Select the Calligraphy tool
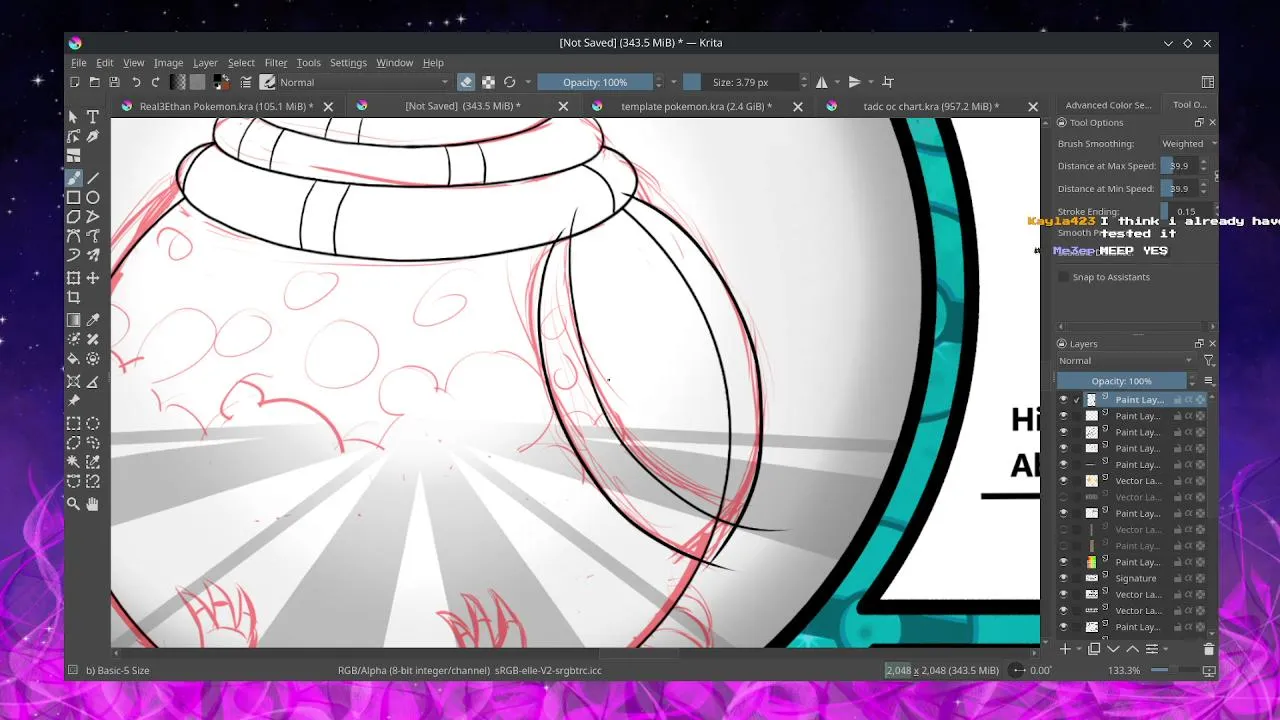 [x=93, y=137]
